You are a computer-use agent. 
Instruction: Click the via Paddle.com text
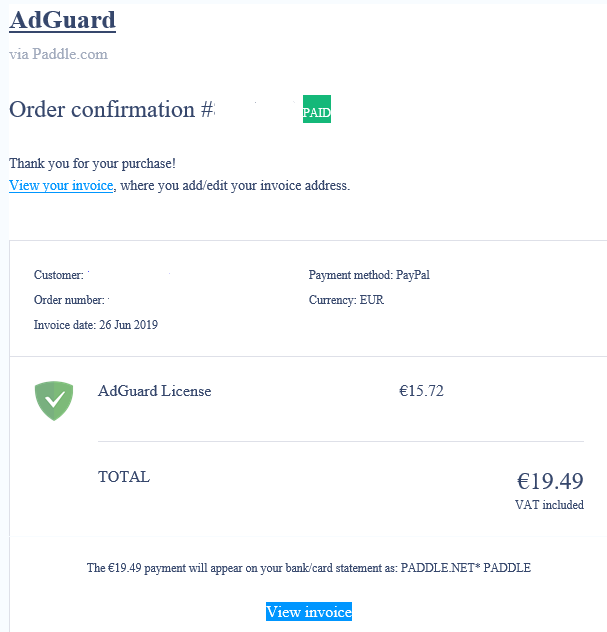click(x=58, y=54)
